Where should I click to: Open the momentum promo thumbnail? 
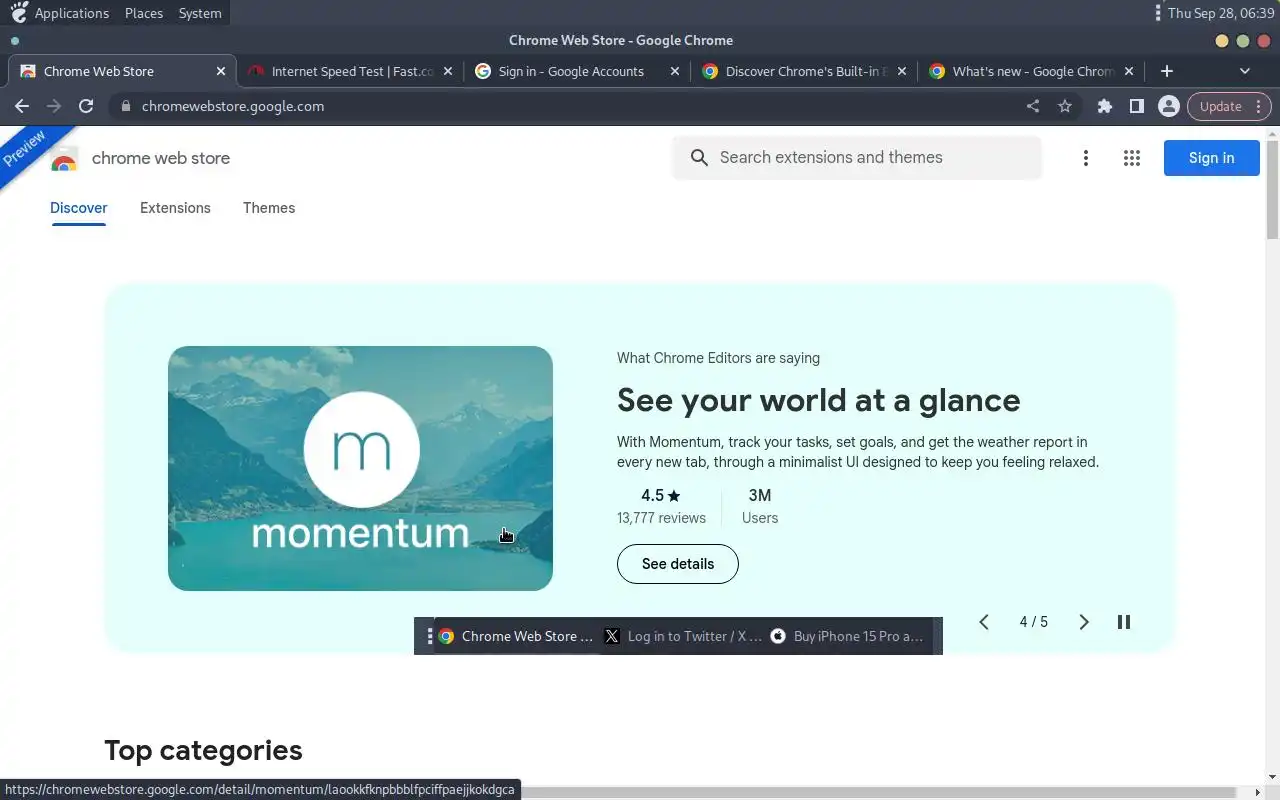pyautogui.click(x=360, y=468)
